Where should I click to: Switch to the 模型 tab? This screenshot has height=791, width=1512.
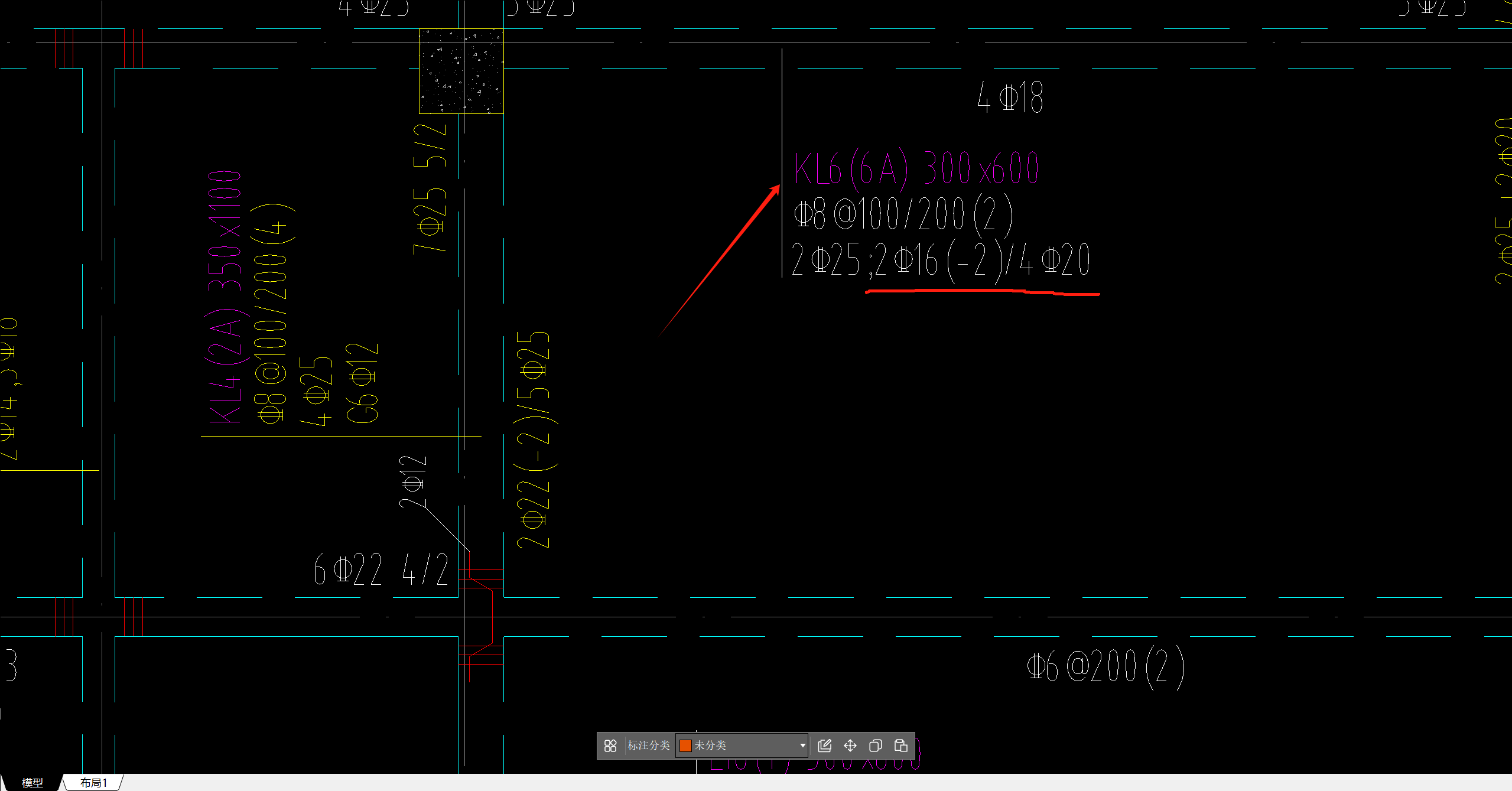click(x=32, y=783)
